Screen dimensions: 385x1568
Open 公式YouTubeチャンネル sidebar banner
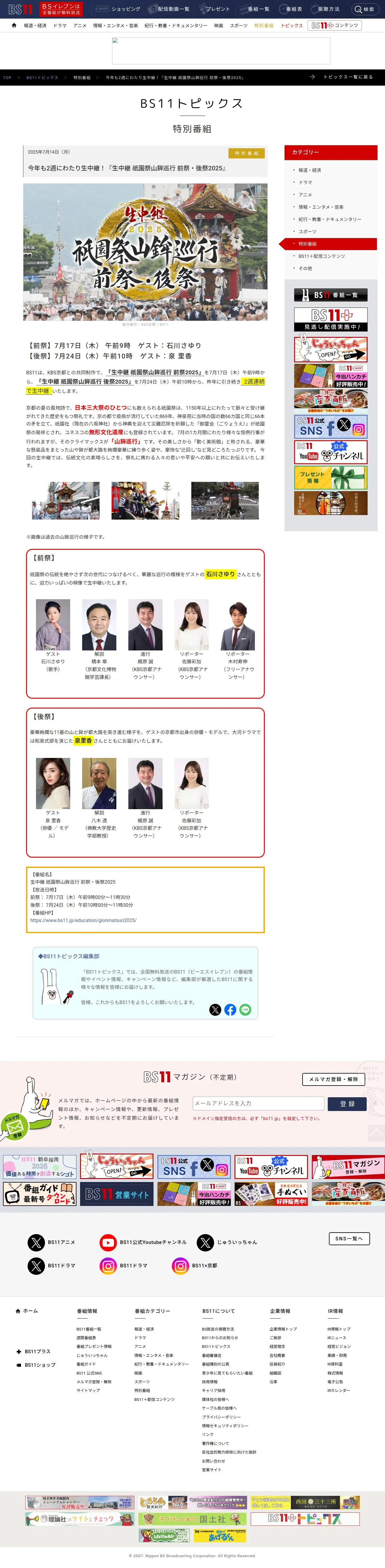point(331,453)
